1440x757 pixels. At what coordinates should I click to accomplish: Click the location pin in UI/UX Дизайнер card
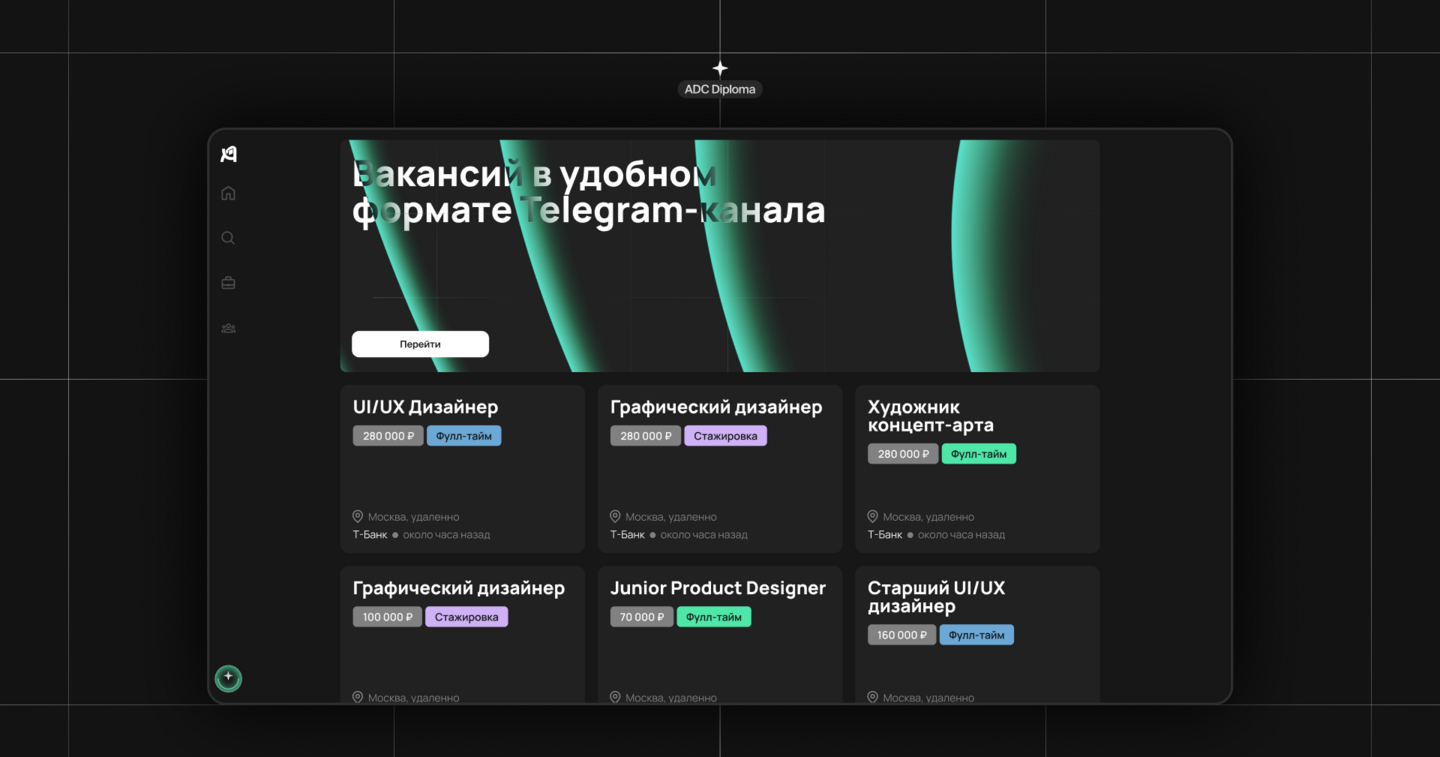[358, 516]
